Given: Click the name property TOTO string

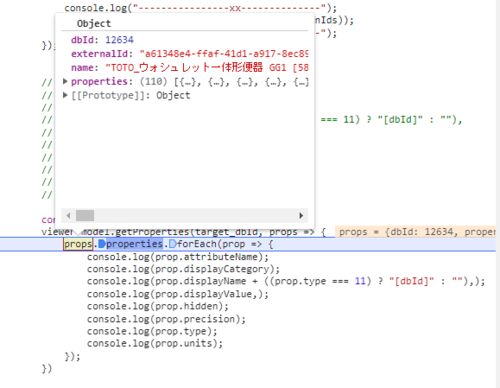Looking at the screenshot, I should 207,68.
